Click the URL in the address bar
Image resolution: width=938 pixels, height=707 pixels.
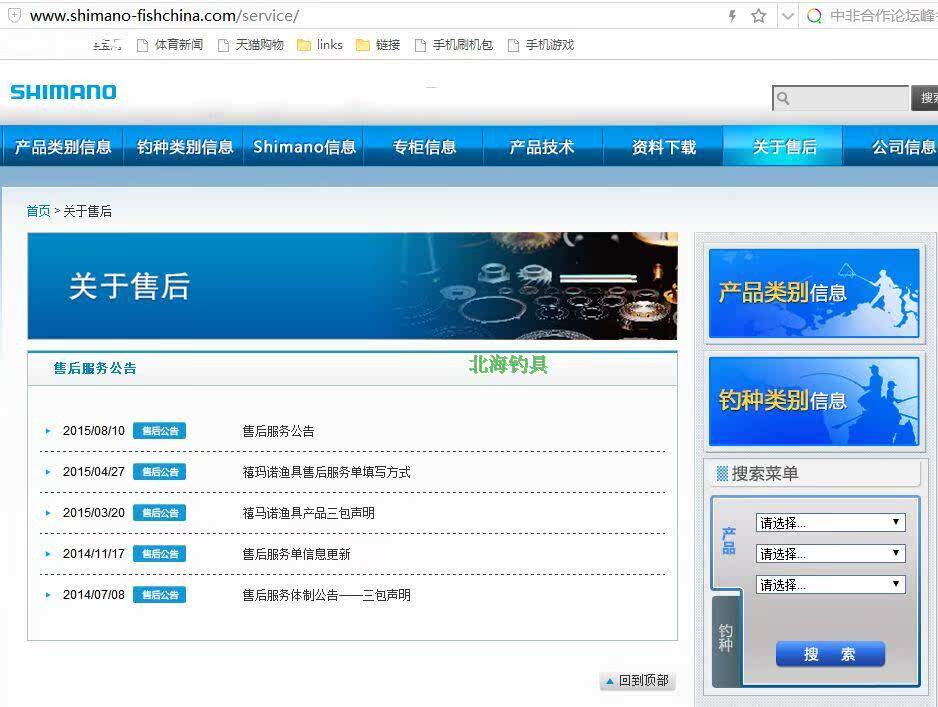(x=164, y=16)
